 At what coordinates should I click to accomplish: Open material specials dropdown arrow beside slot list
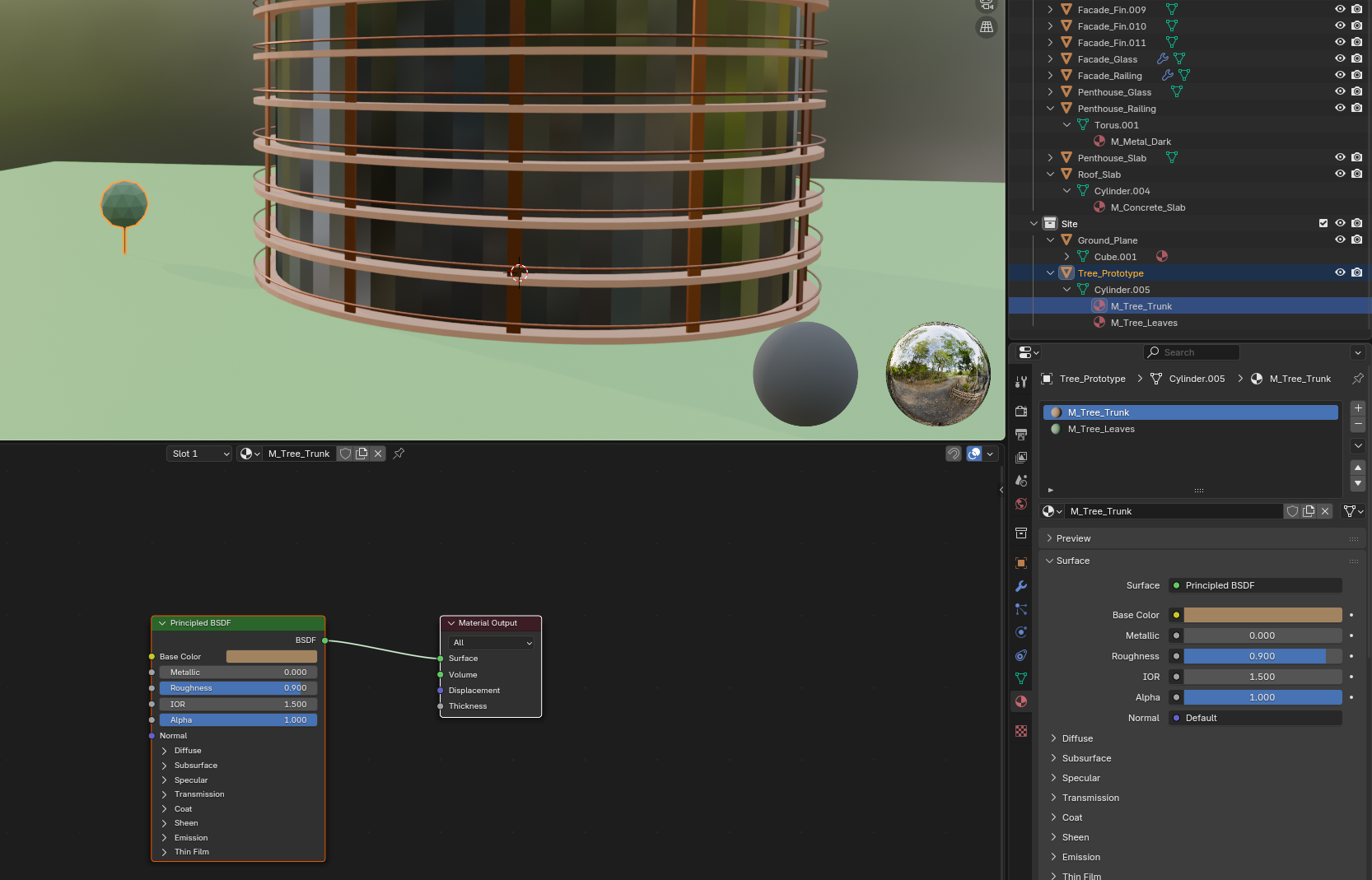1358,445
